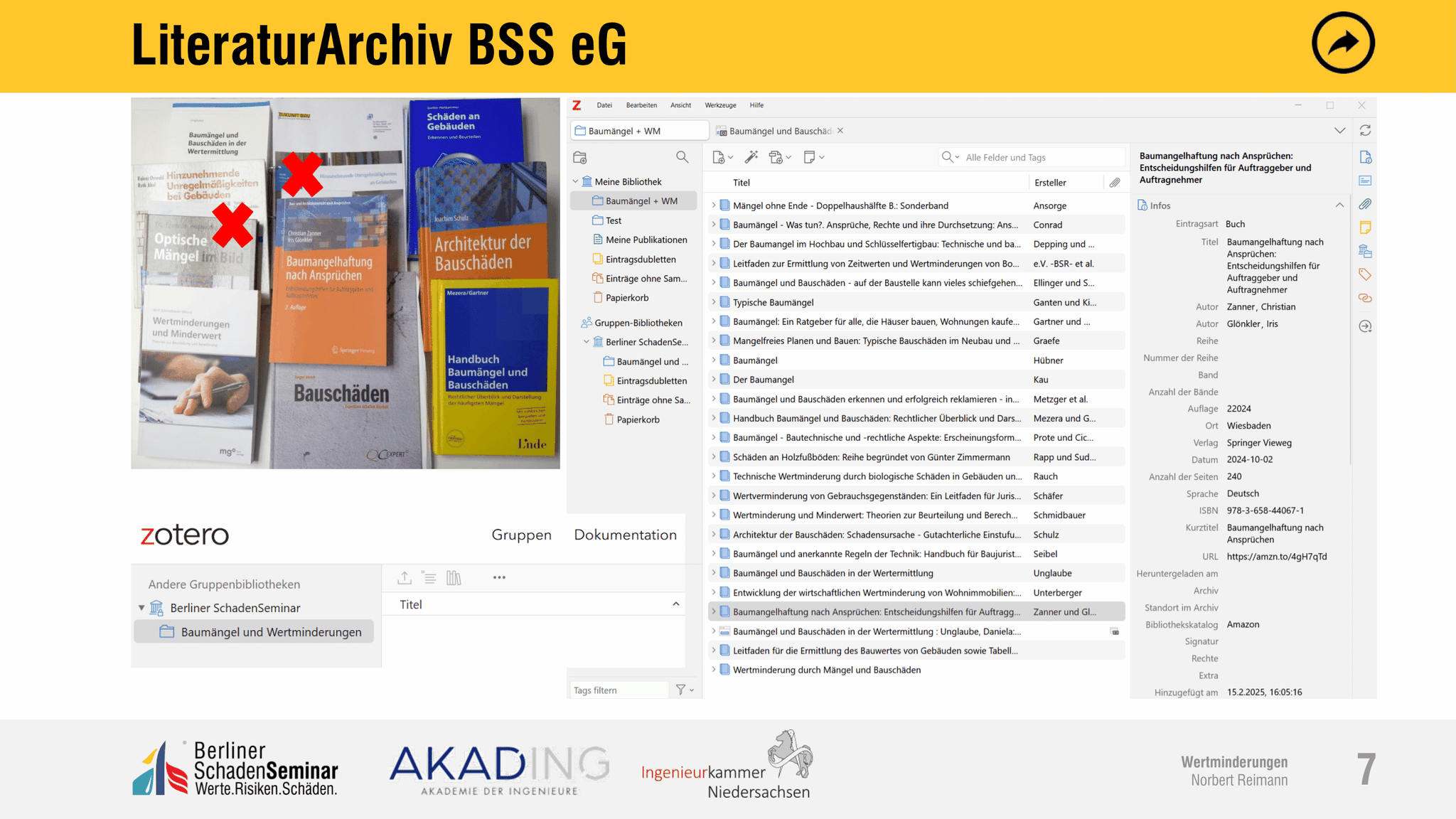Image resolution: width=1456 pixels, height=819 pixels.
Task: Sort by the Ersteller column header
Action: (1050, 183)
